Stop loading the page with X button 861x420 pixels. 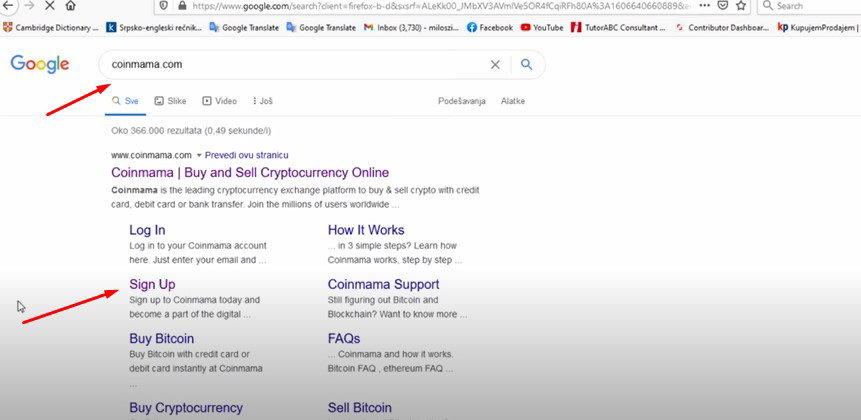[49, 5]
